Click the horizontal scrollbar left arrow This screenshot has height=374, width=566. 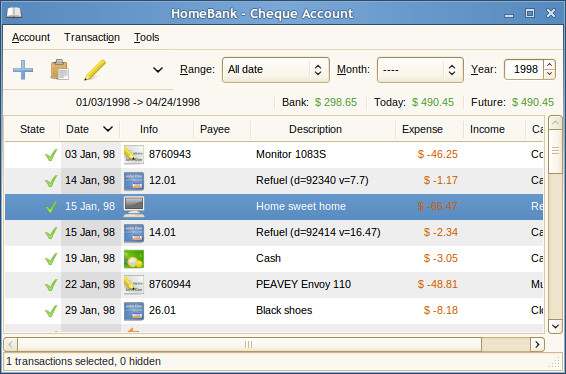pos(10,344)
